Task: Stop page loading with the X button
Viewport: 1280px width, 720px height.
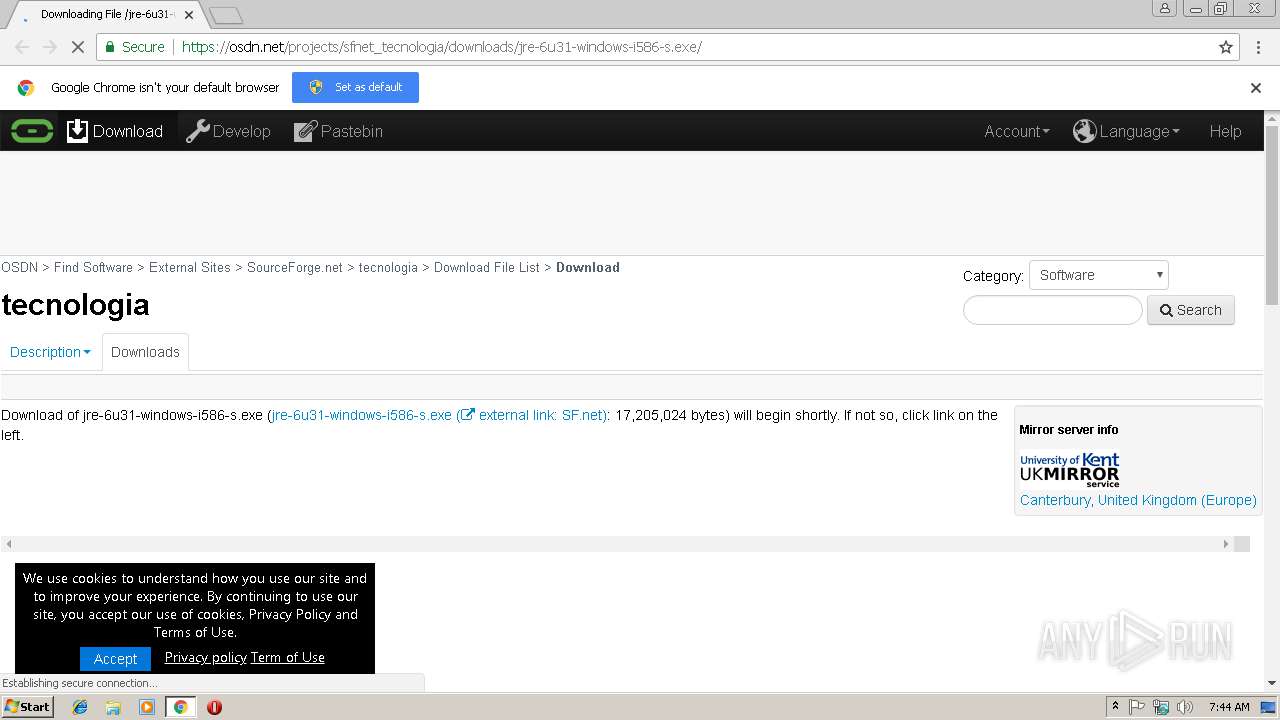Action: tap(77, 47)
